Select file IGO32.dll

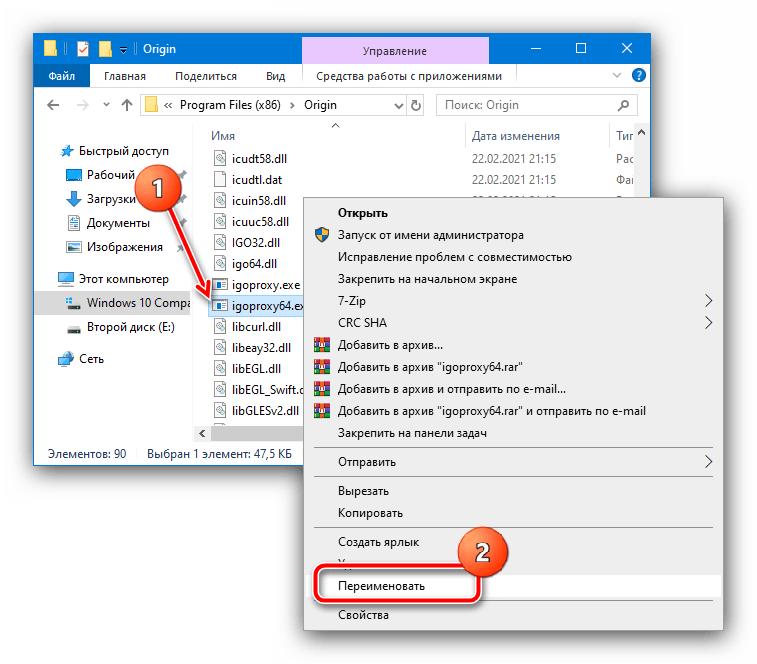coord(247,242)
